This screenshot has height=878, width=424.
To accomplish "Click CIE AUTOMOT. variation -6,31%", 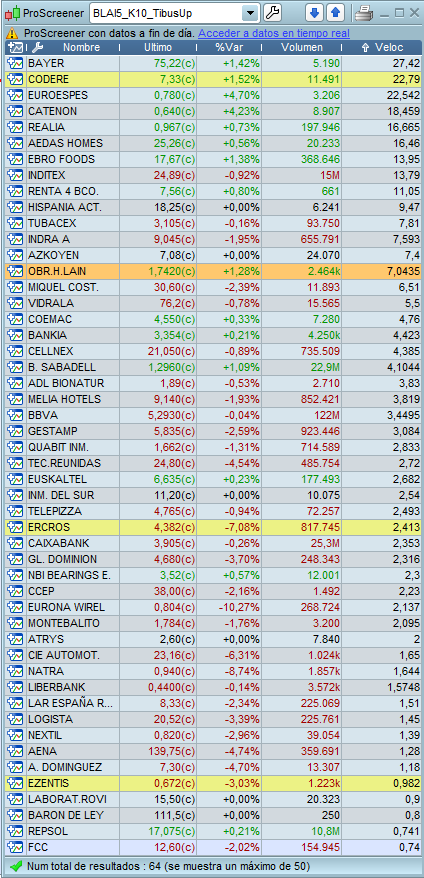I will (x=245, y=655).
